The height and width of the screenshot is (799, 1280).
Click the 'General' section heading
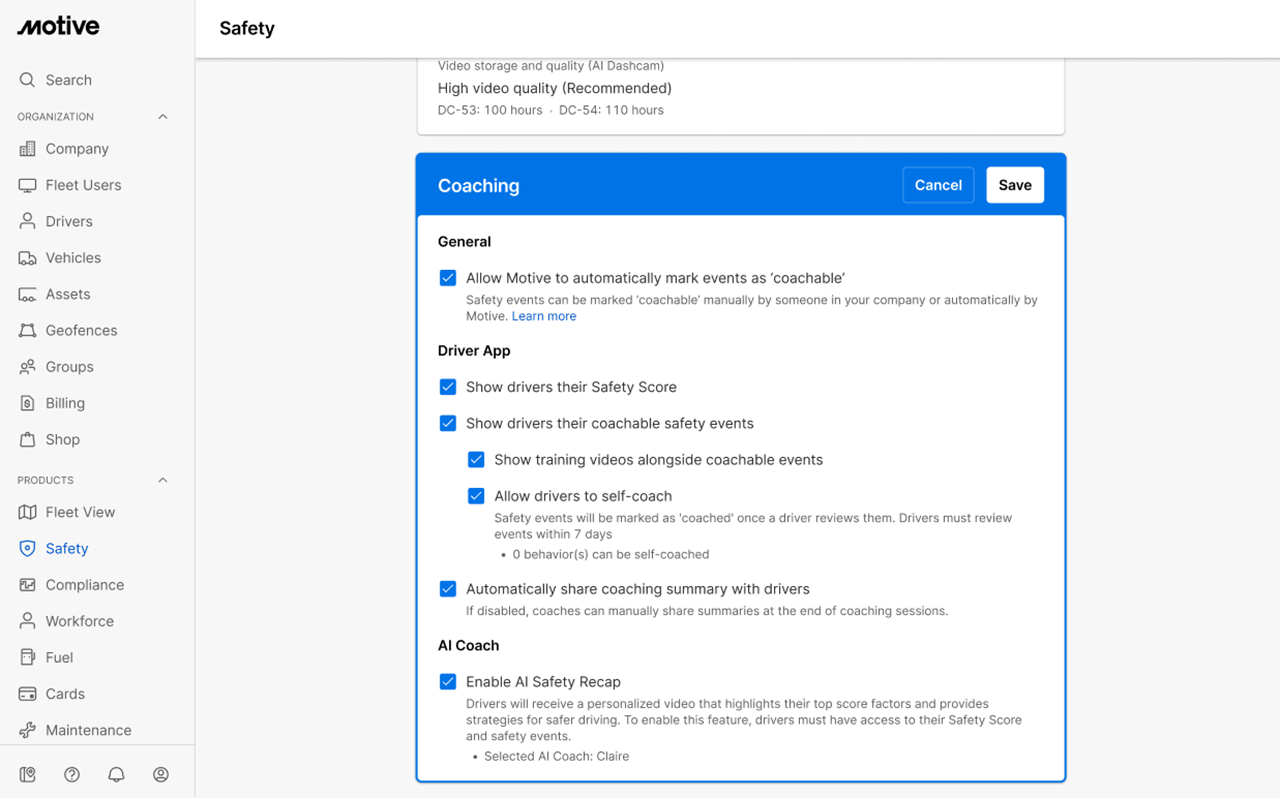pos(464,242)
